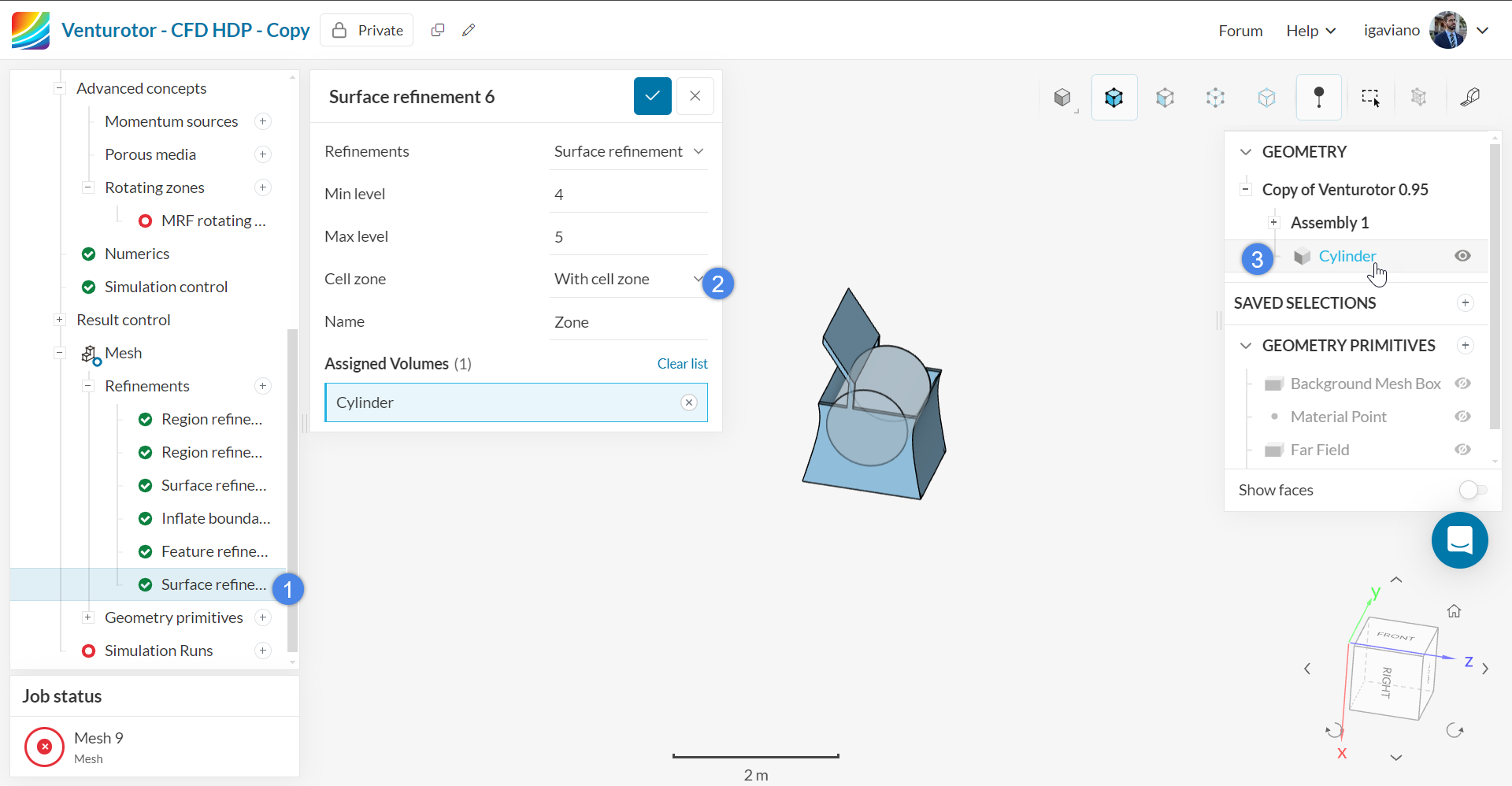Collapse the GEOMETRY PRIMITIVES section

pos(1246,346)
